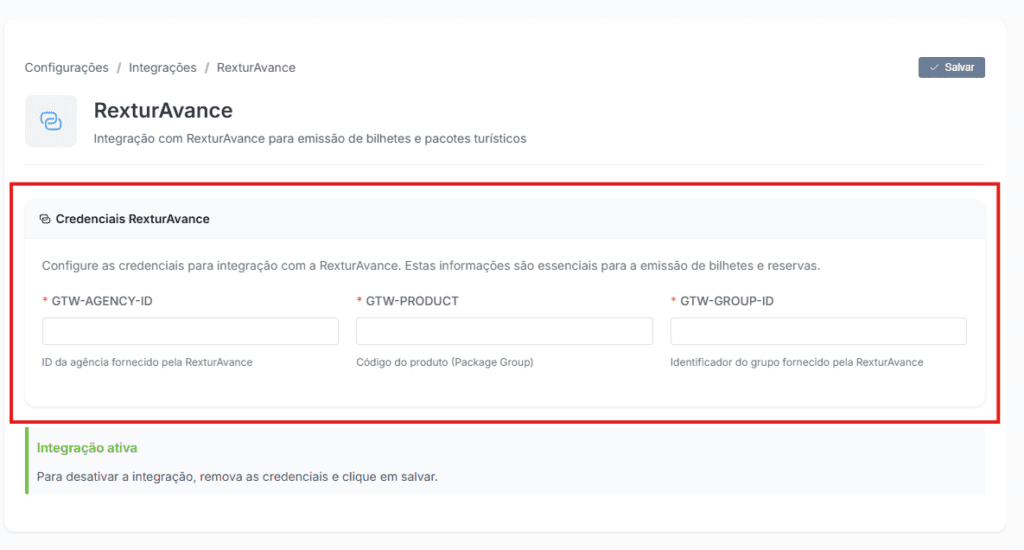Click the GTW-PRODUCT label

pos(412,301)
